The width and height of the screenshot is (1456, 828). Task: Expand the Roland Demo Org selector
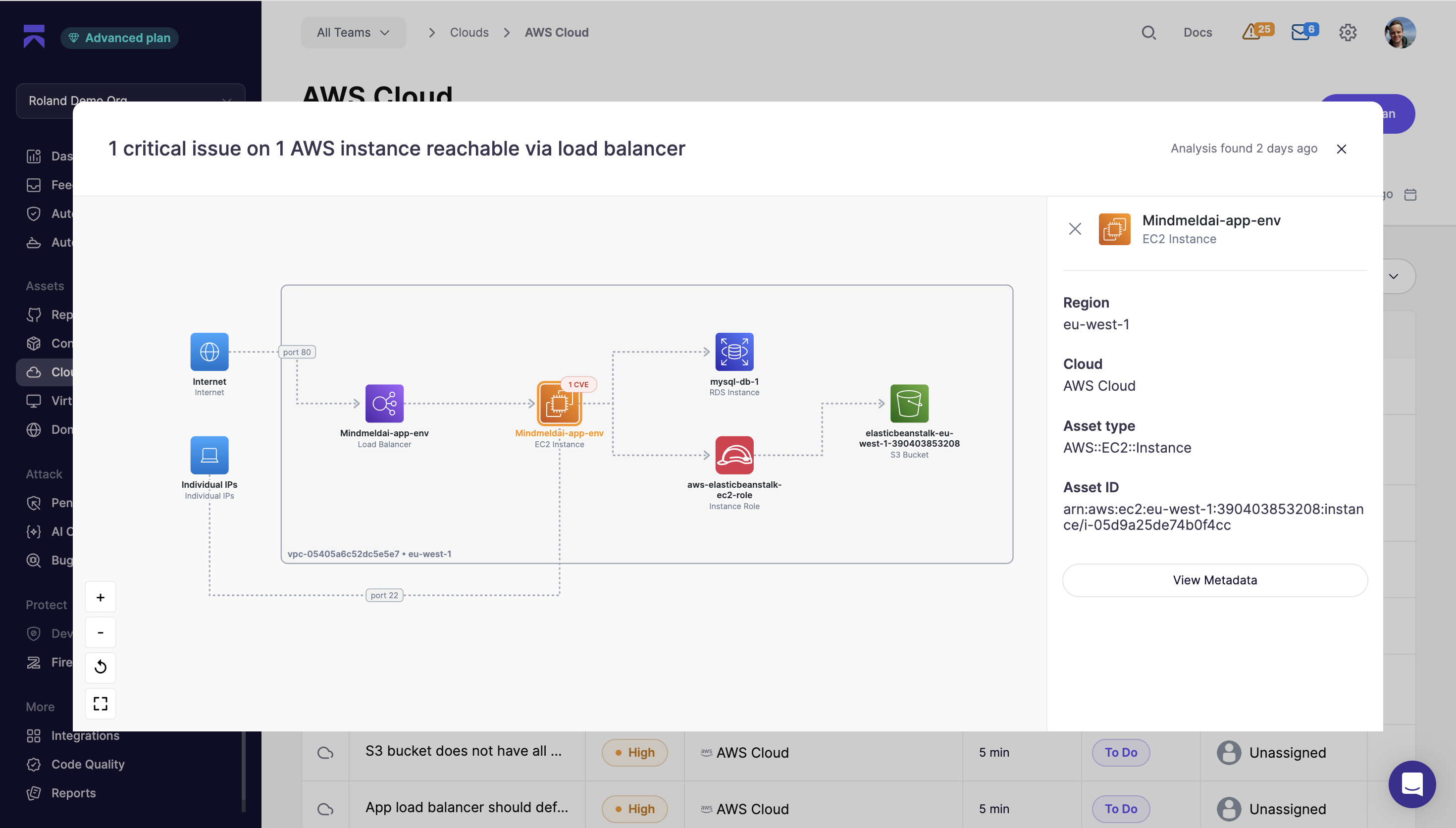(130, 101)
